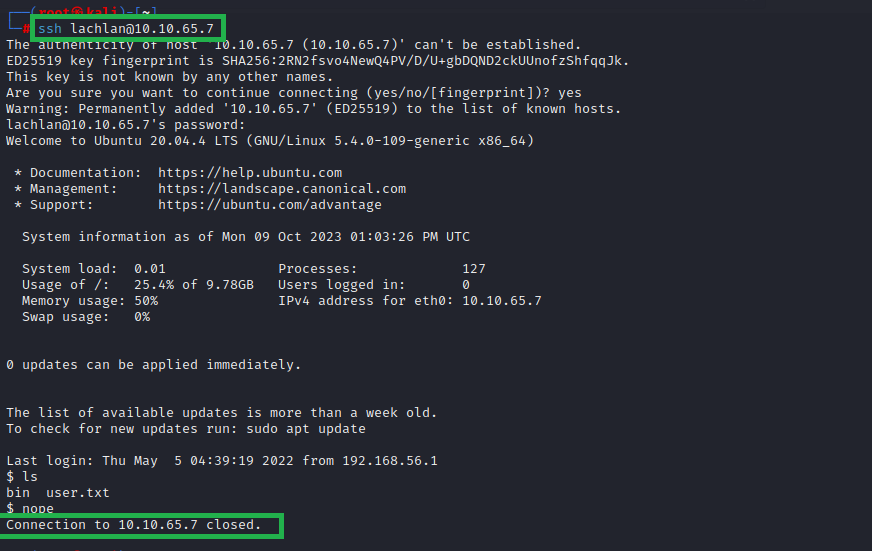This screenshot has height=551, width=872.
Task: Click the bin directory in ls output
Action: coord(18,493)
